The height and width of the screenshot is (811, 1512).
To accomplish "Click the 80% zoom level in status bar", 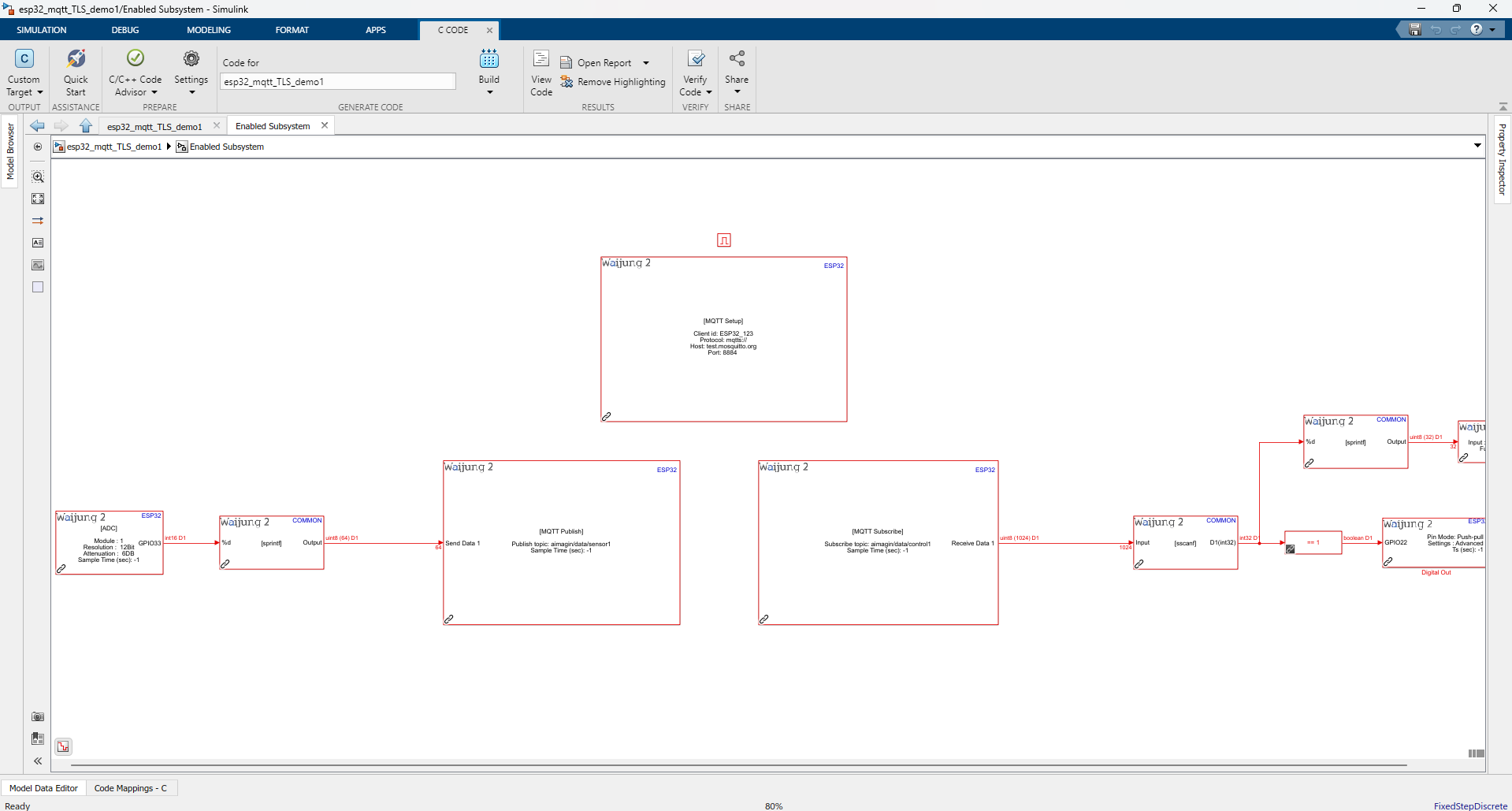I will (x=774, y=805).
